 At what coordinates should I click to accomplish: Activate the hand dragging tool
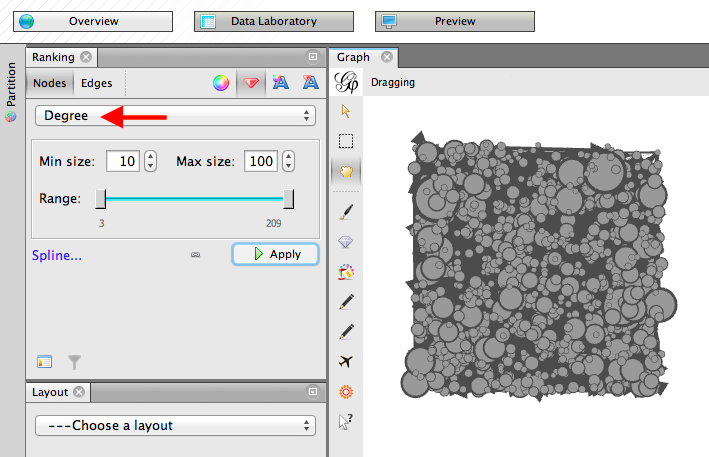346,171
